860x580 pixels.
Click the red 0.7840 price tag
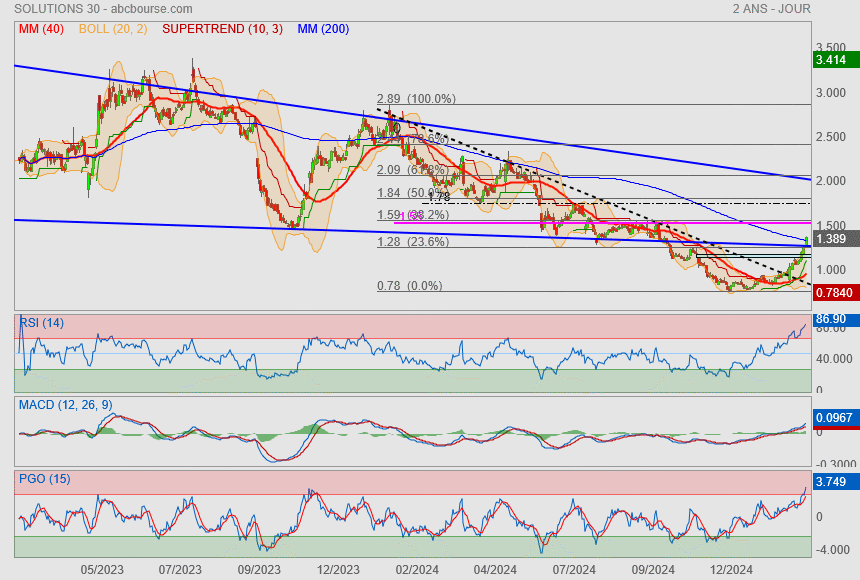click(x=834, y=292)
